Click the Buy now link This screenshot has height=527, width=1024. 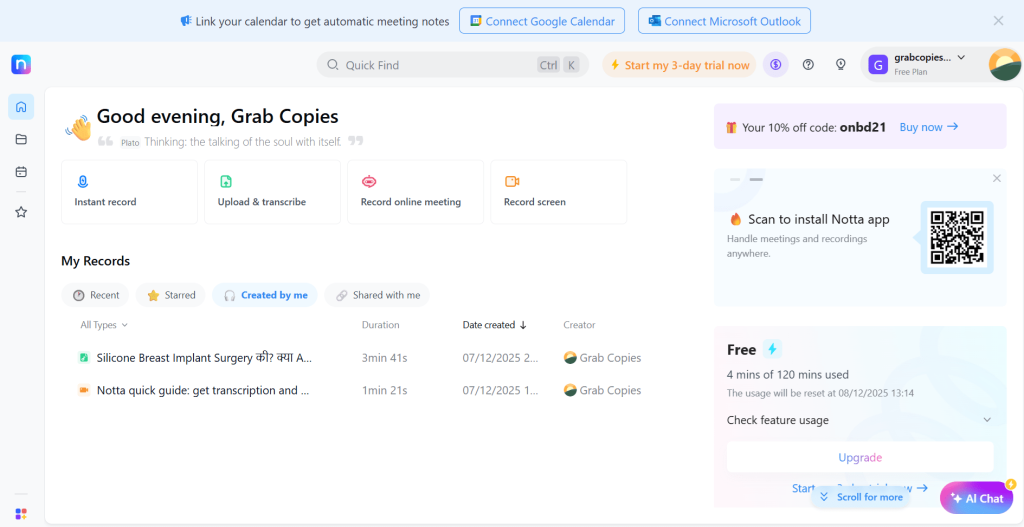(x=929, y=127)
